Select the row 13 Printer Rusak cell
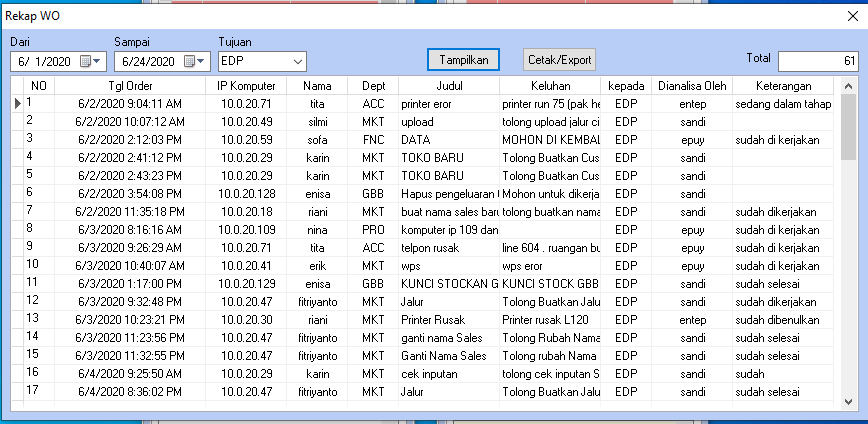Viewport: 868px width, 424px height. pyautogui.click(x=449, y=319)
